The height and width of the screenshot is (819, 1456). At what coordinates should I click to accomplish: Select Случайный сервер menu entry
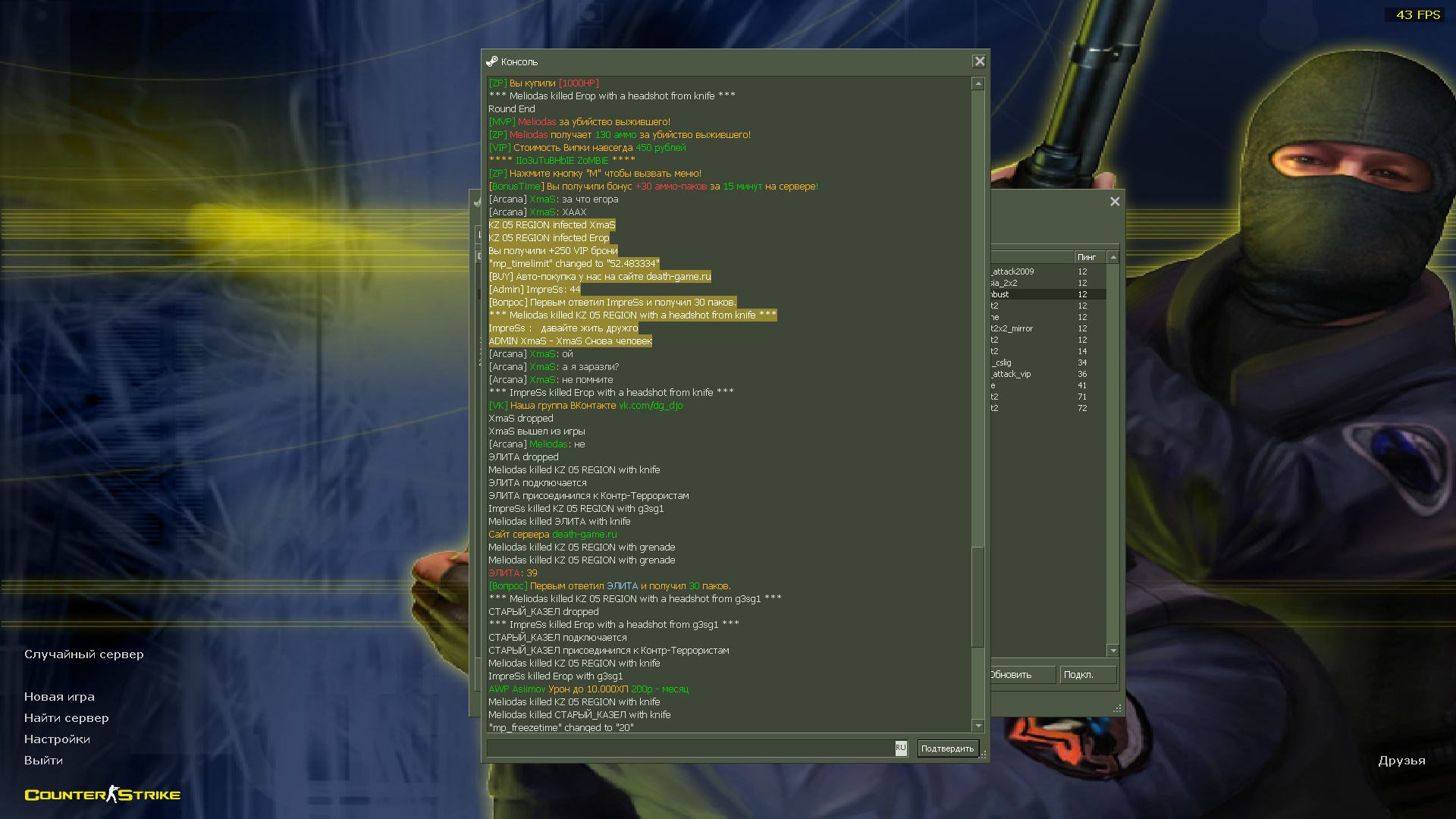tap(83, 654)
